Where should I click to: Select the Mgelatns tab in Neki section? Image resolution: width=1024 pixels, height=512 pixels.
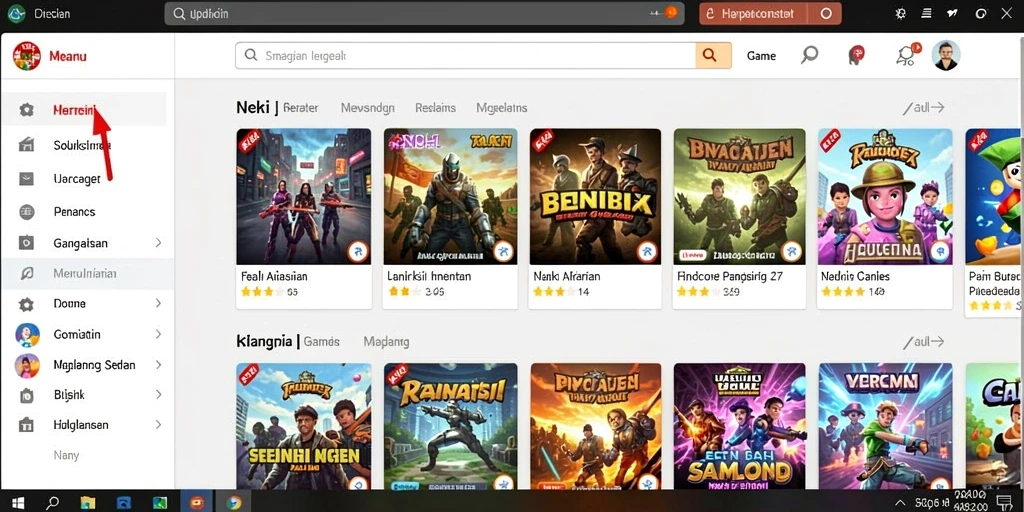click(x=502, y=108)
